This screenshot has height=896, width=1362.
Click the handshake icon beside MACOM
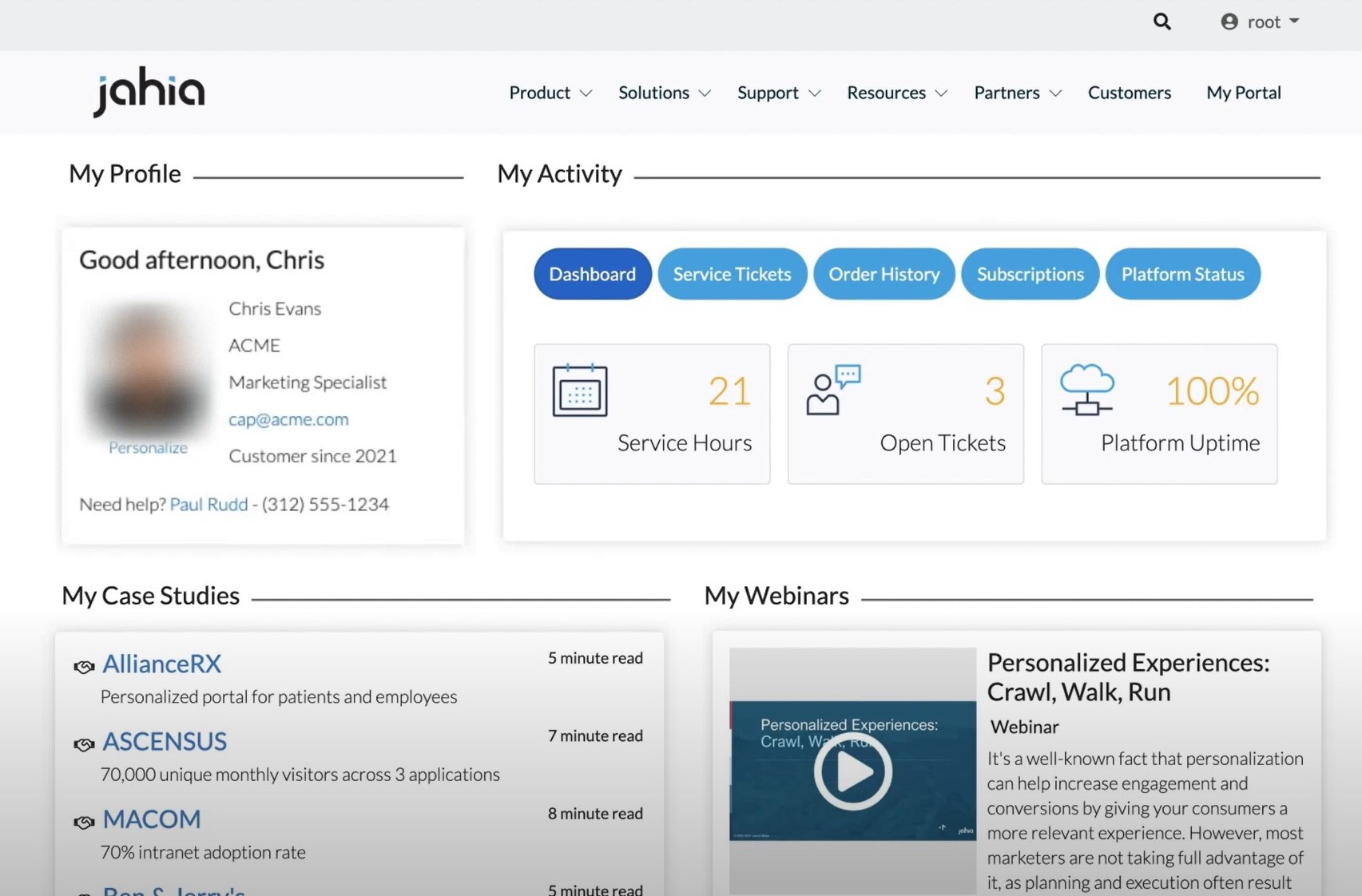pos(84,822)
